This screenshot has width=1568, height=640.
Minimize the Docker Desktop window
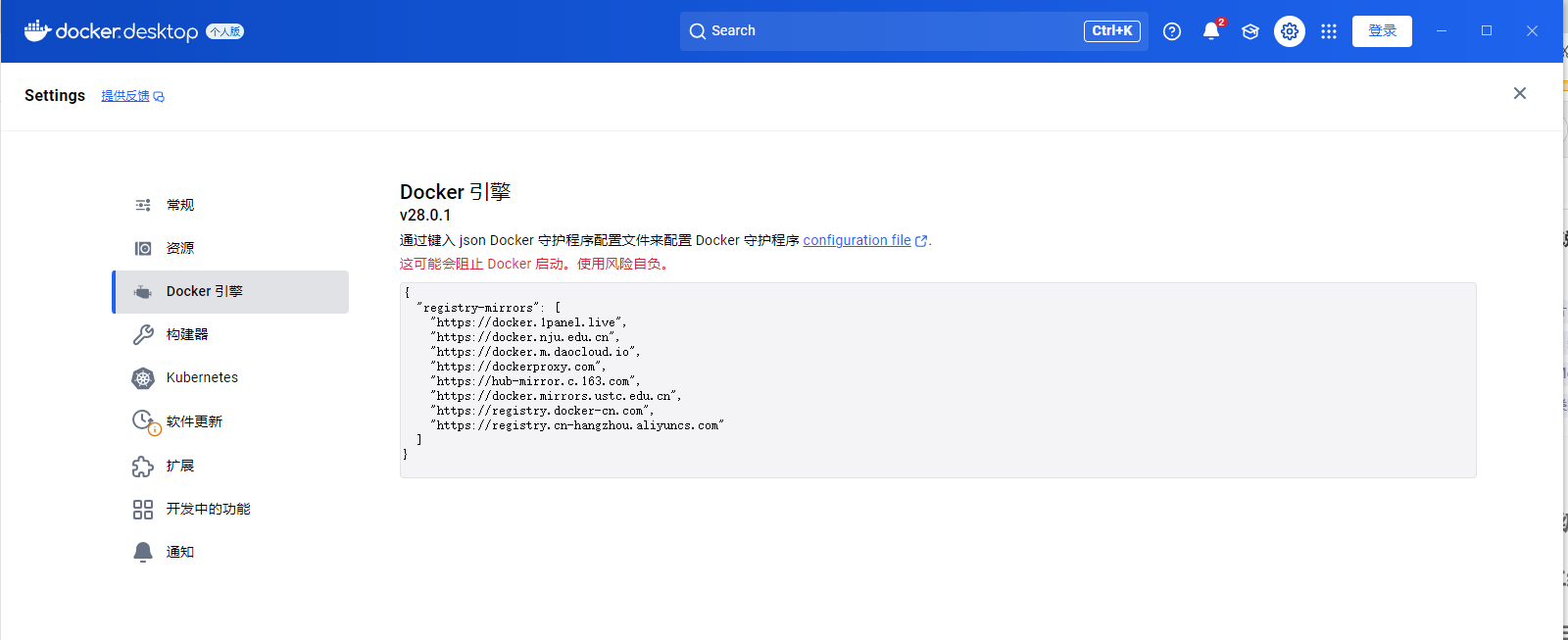(x=1442, y=31)
